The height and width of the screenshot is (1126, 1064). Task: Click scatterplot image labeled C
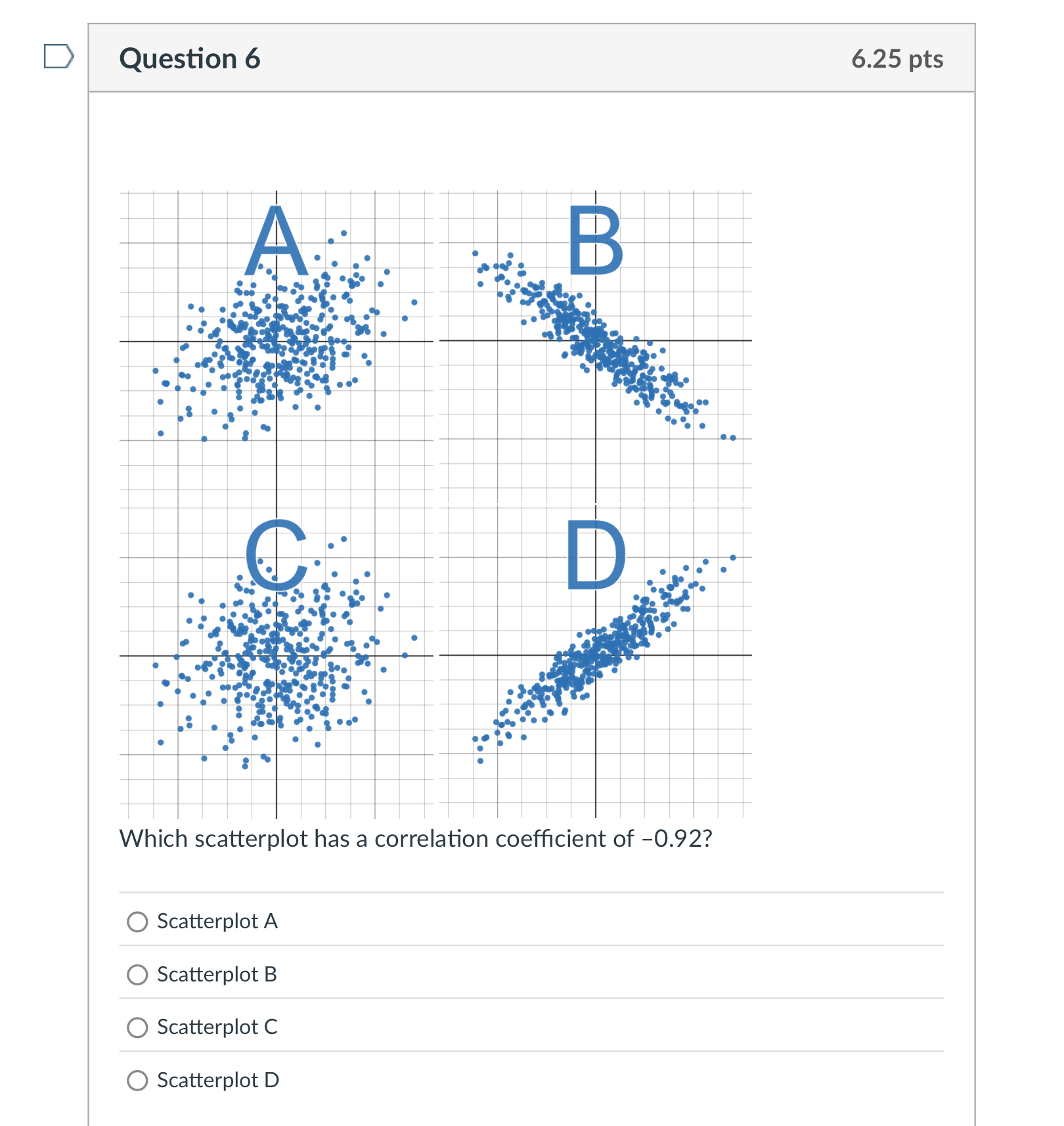276,657
